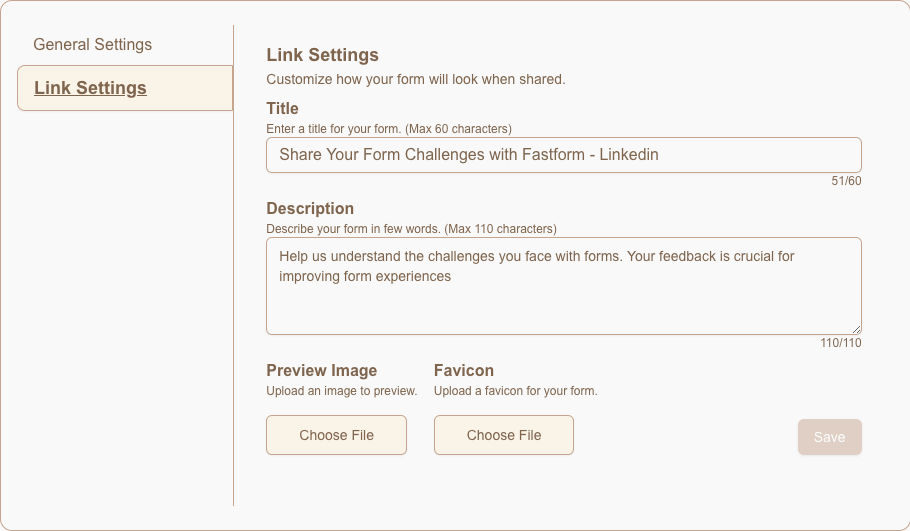Click the Description box resize handle
Screen dimensions: 910x531
856,329
